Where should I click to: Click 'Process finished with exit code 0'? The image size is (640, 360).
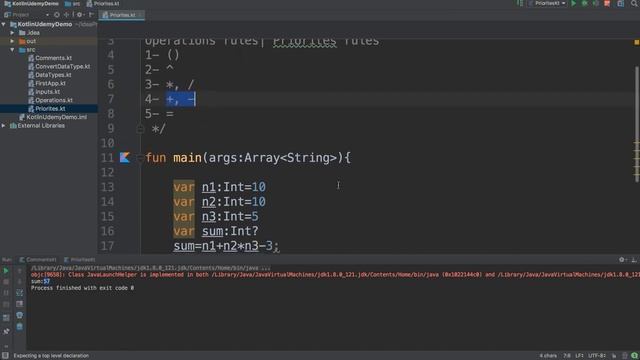[x=82, y=288]
